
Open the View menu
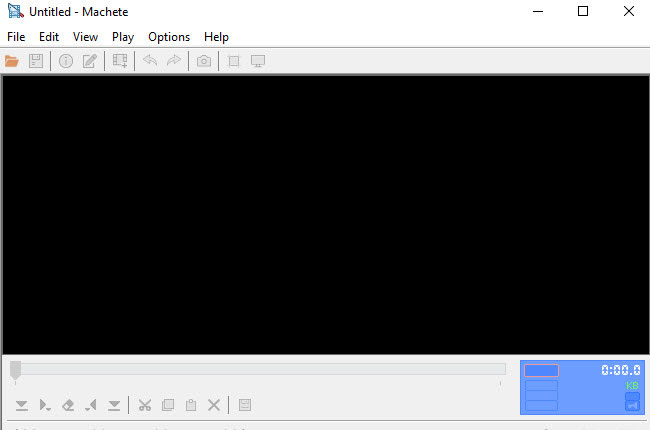(85, 37)
